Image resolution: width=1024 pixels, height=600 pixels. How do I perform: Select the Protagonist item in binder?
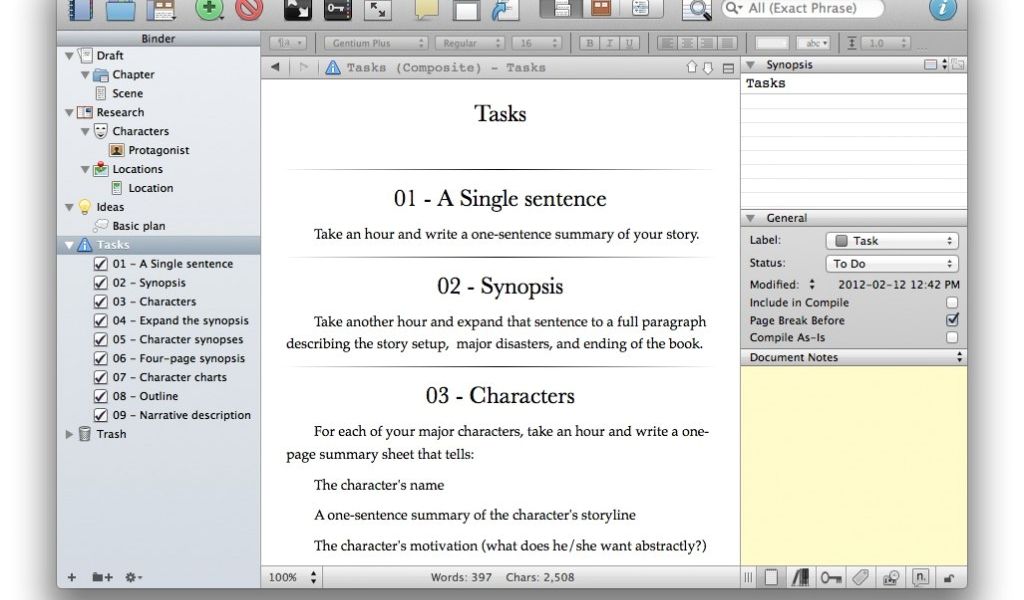point(158,150)
